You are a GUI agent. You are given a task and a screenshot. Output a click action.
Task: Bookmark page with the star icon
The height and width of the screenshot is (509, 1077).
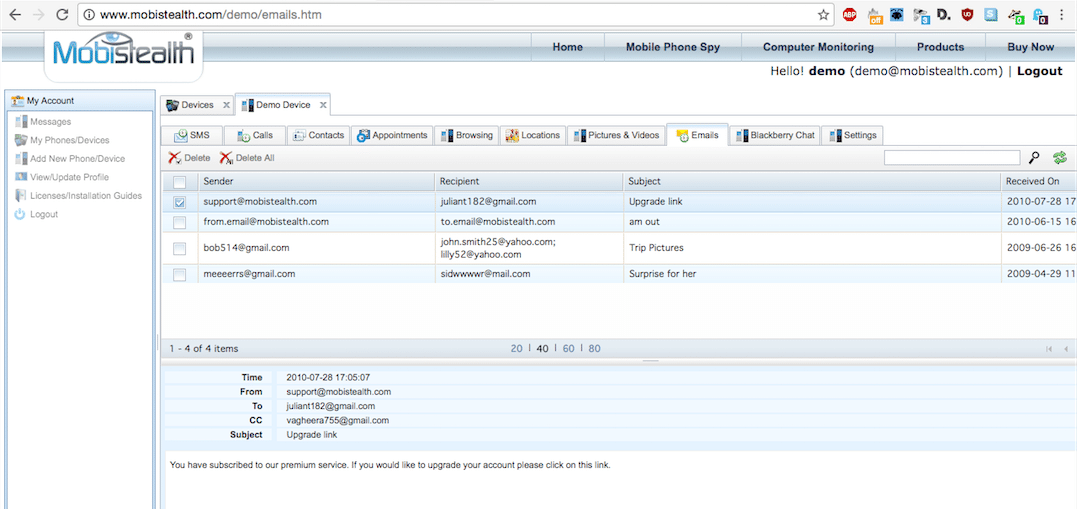click(x=823, y=14)
